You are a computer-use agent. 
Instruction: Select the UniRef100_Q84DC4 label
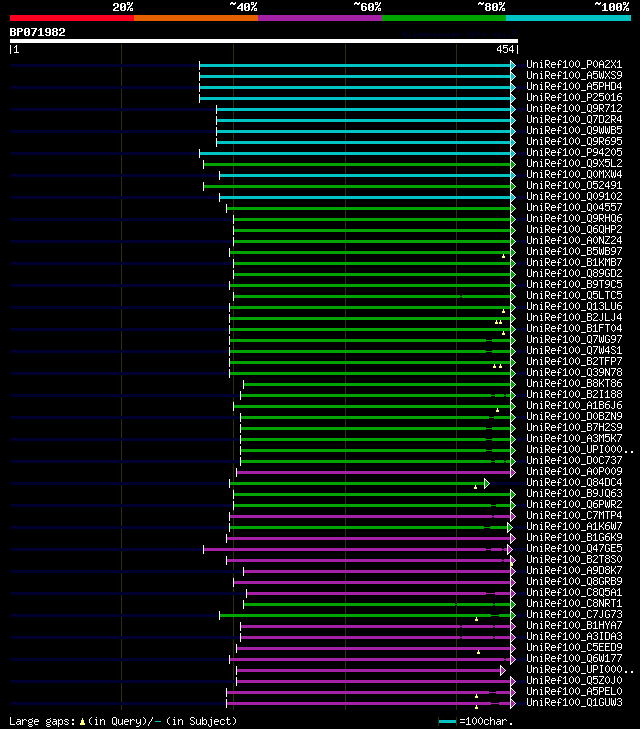click(574, 483)
